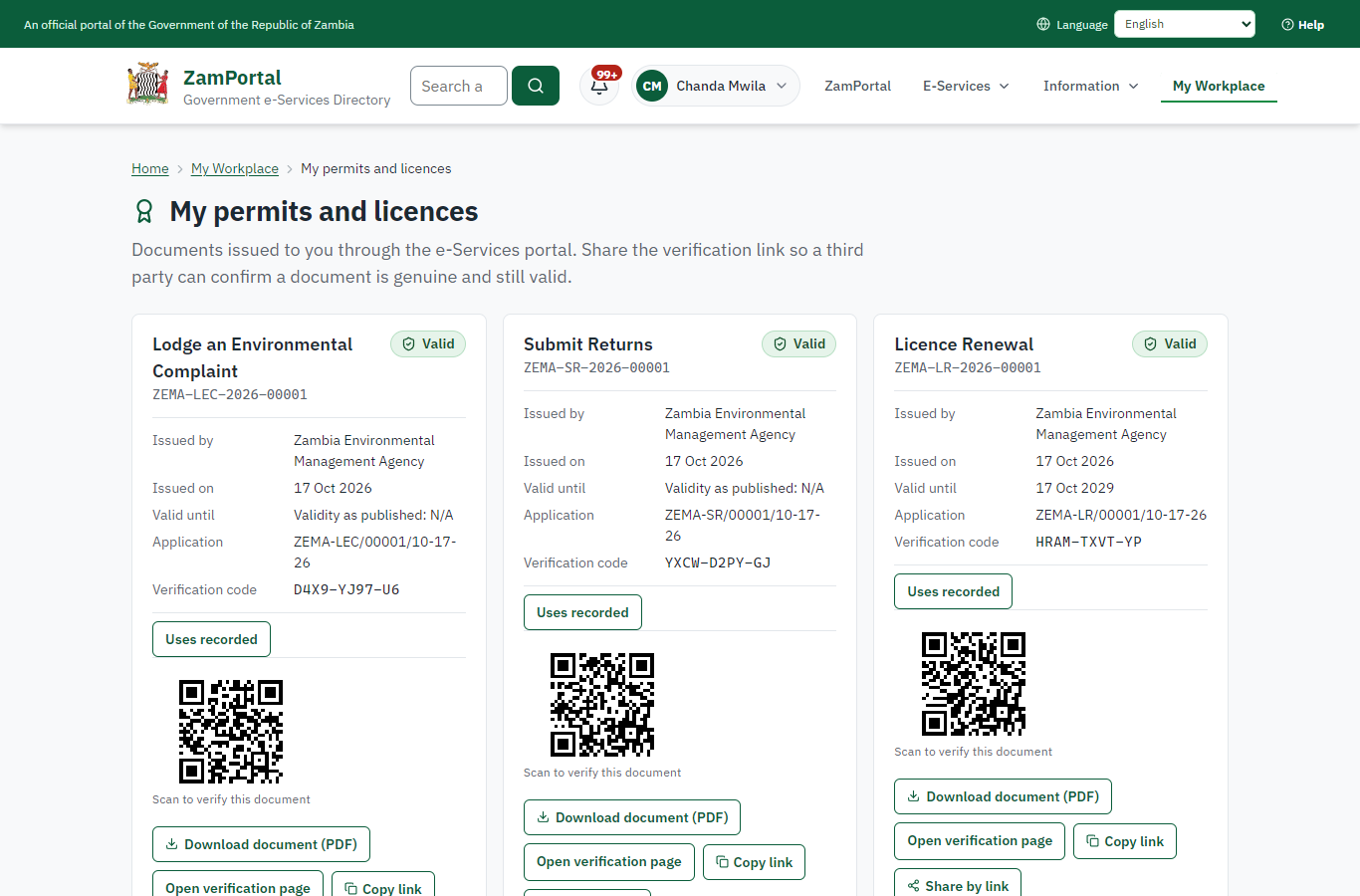Select the My Workplace nav tab

(x=1219, y=86)
